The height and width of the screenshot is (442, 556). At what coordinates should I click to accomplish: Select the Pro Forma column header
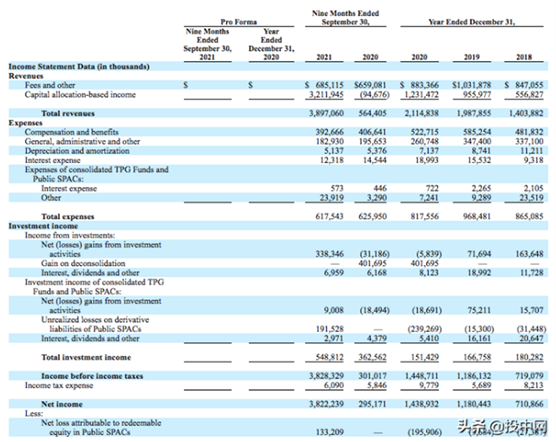coord(239,22)
